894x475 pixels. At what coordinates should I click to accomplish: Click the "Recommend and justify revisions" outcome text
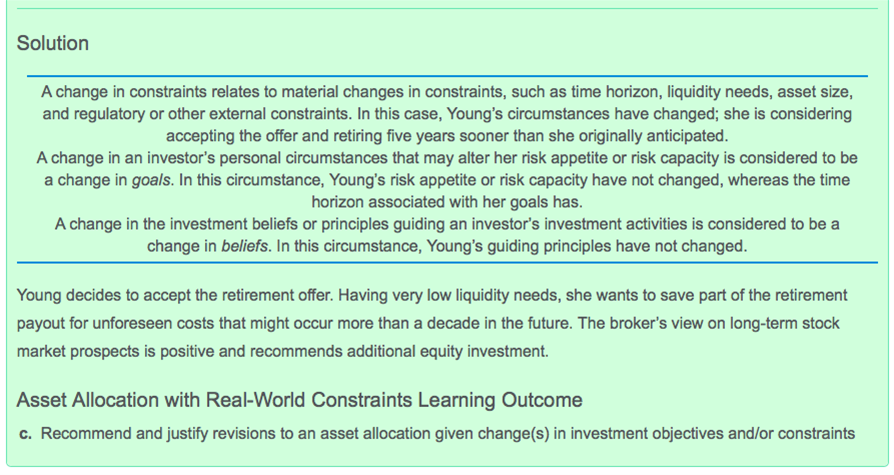(x=447, y=433)
